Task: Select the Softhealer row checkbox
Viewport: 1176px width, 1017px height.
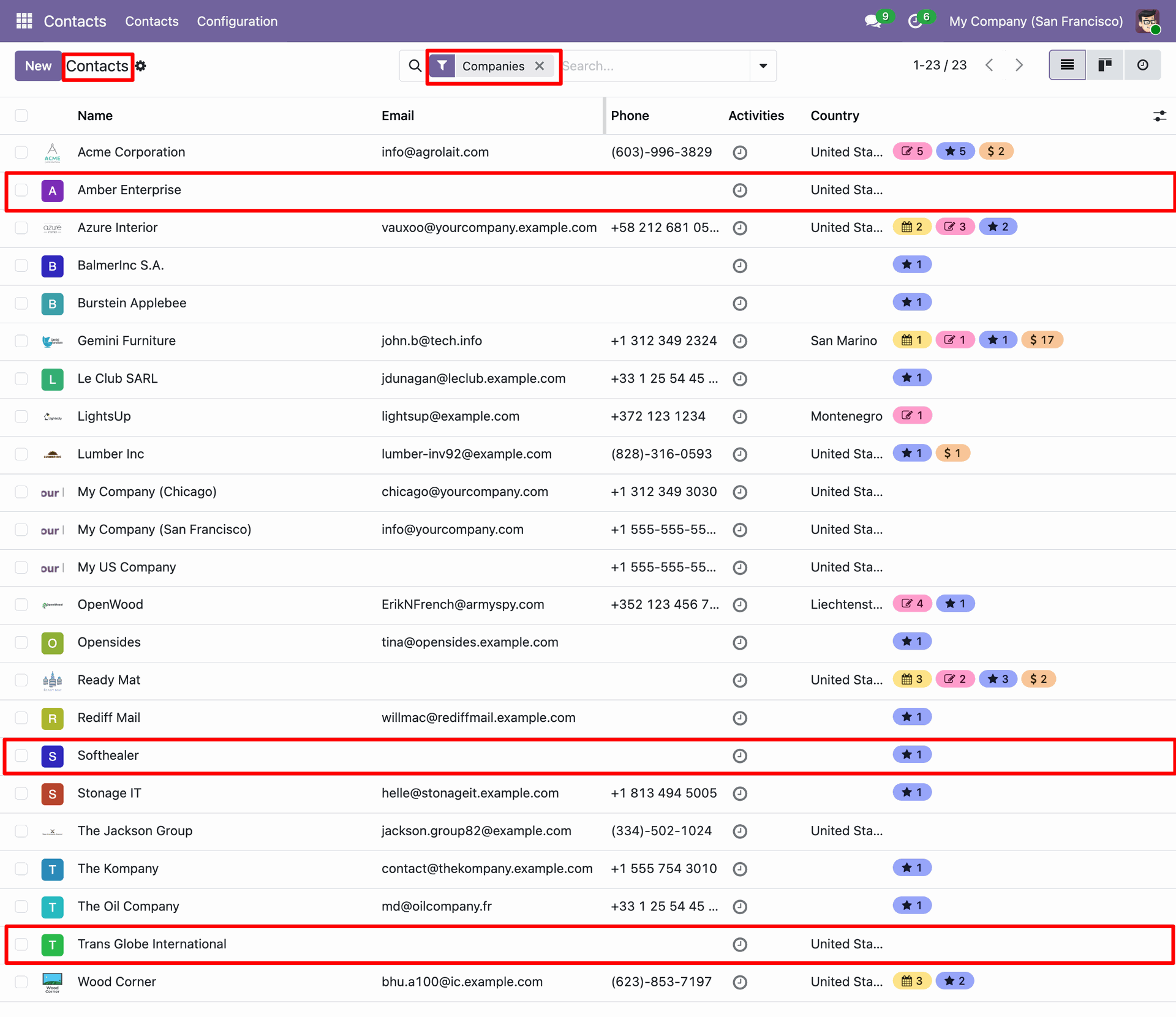Action: (21, 756)
